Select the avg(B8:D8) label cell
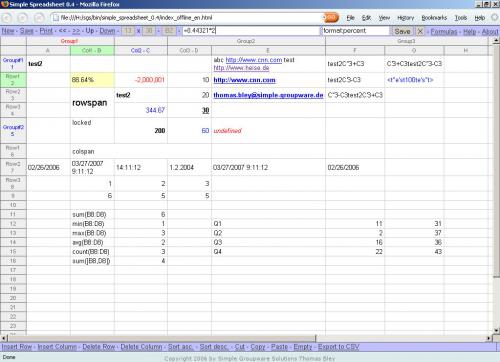The image size is (500, 362). pyautogui.click(x=92, y=242)
